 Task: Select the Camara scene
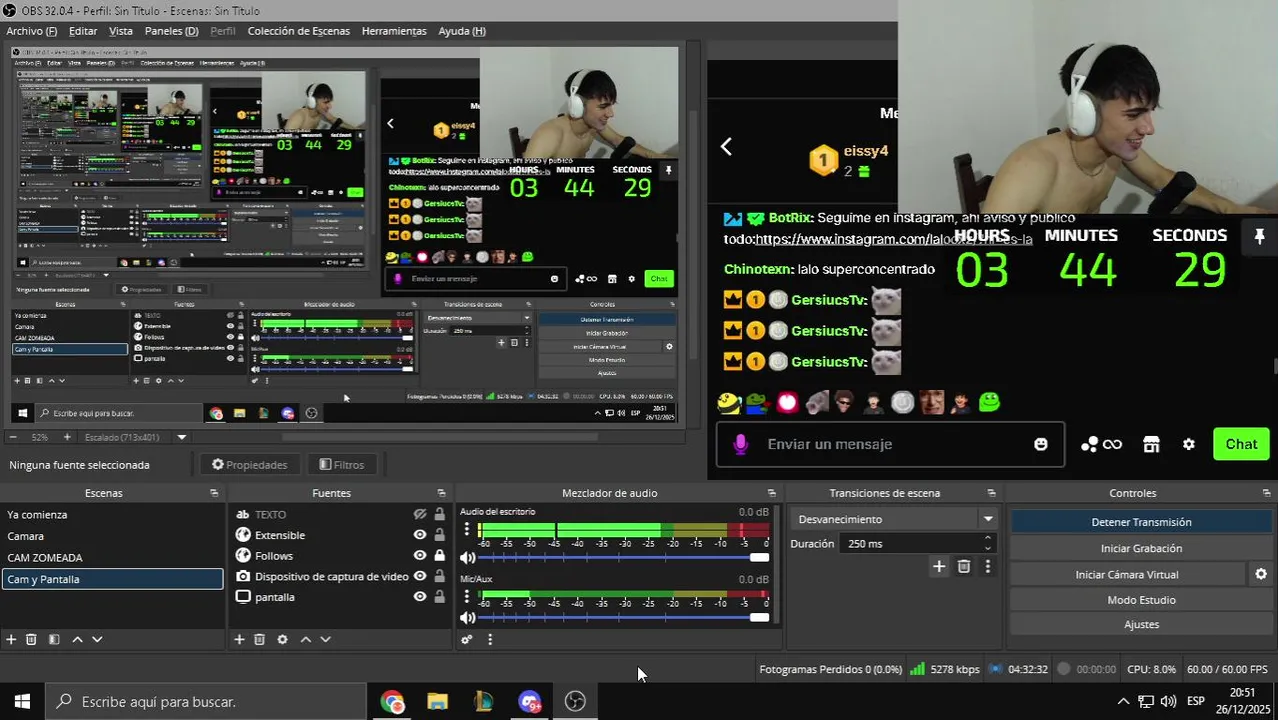coord(112,536)
